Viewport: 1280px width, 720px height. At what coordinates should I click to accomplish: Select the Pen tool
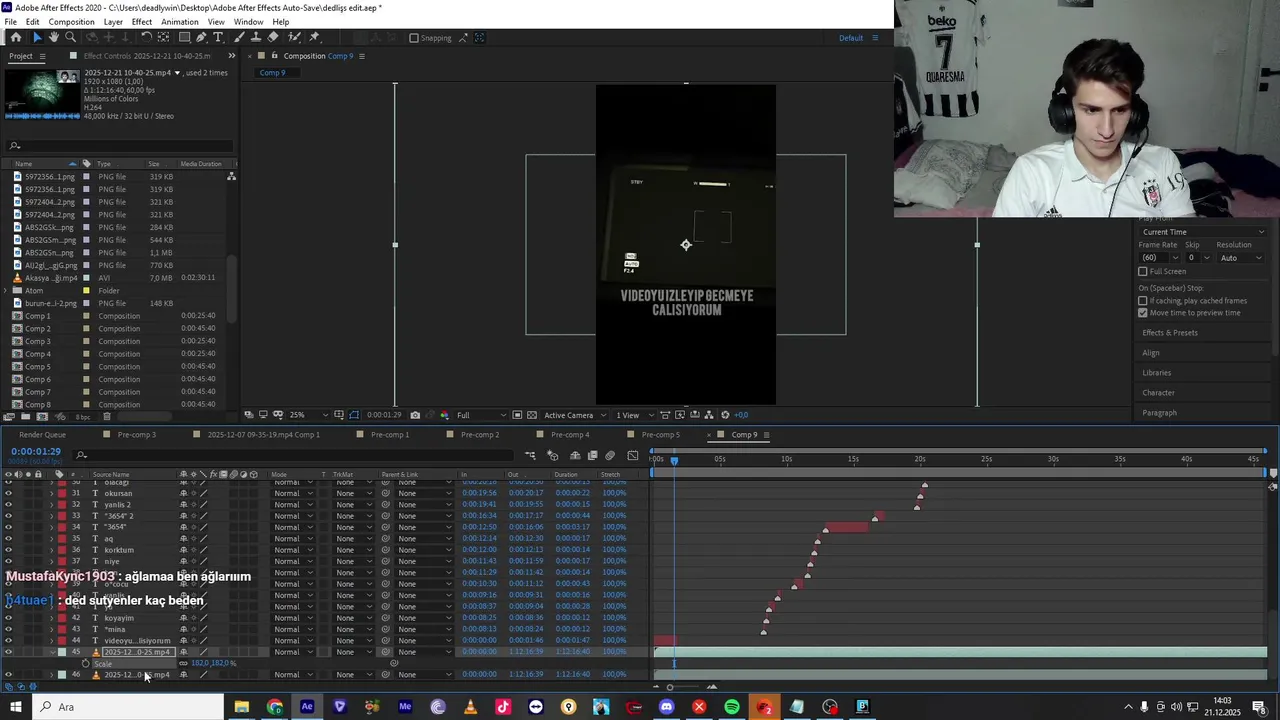[x=201, y=37]
